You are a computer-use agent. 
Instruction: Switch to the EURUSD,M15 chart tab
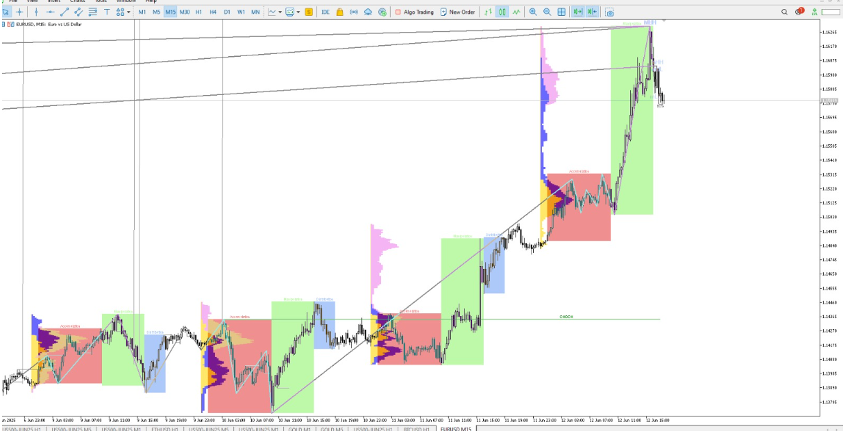coord(458,427)
